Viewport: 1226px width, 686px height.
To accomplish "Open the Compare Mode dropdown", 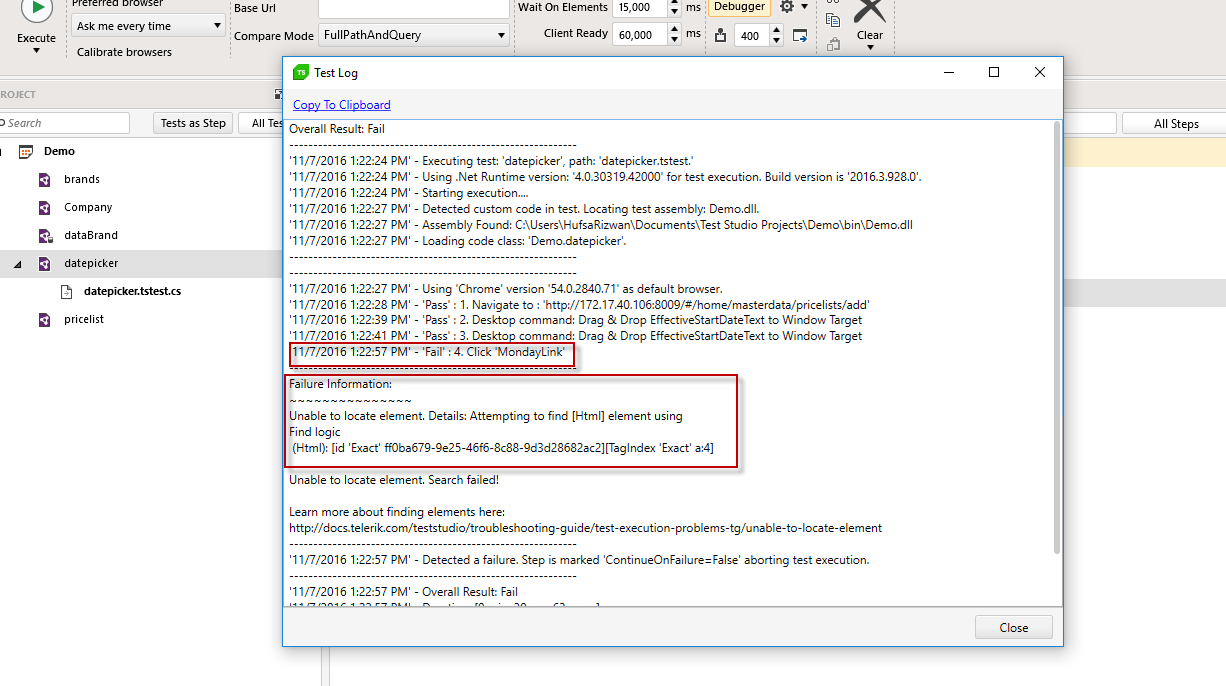I will [414, 36].
